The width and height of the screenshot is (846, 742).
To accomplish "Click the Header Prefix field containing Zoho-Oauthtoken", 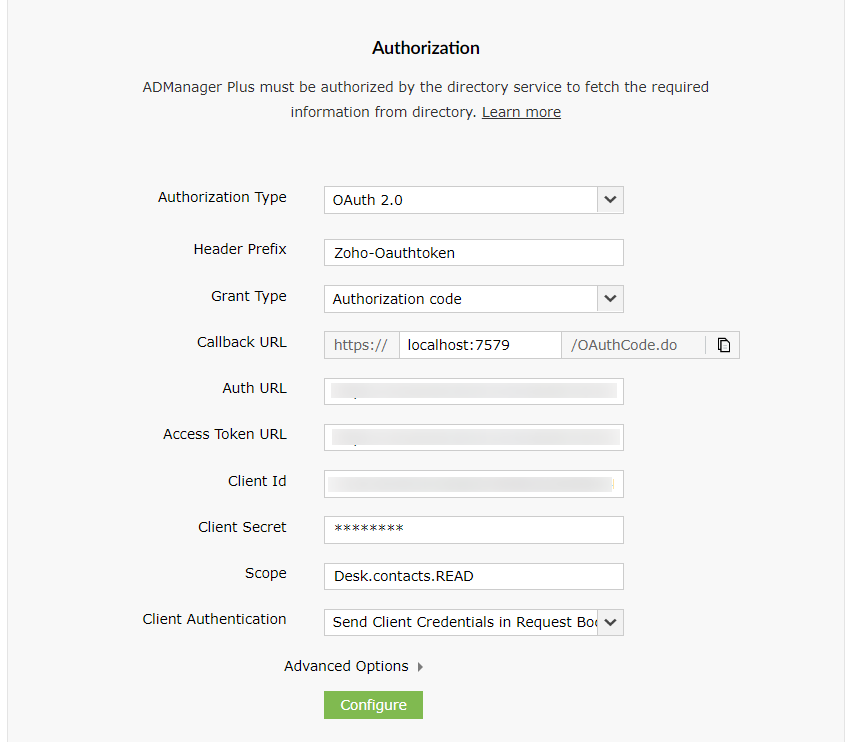I will 473,253.
